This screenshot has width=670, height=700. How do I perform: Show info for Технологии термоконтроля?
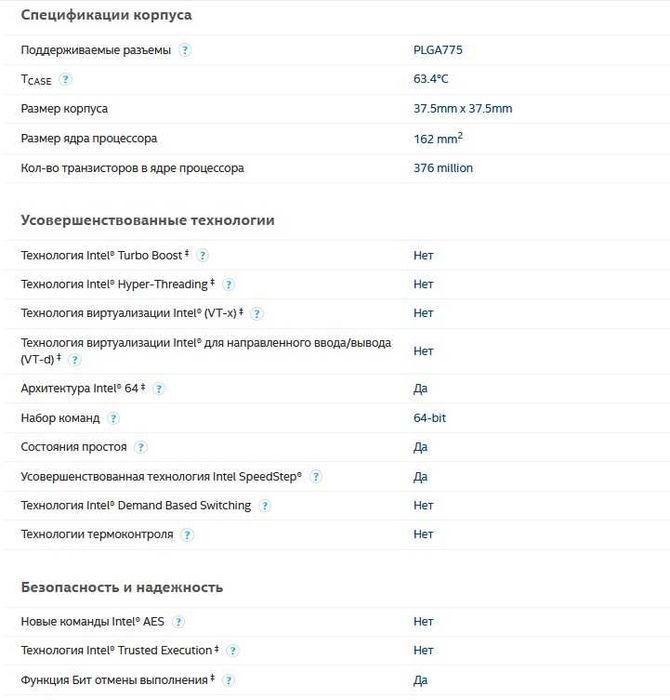click(187, 535)
